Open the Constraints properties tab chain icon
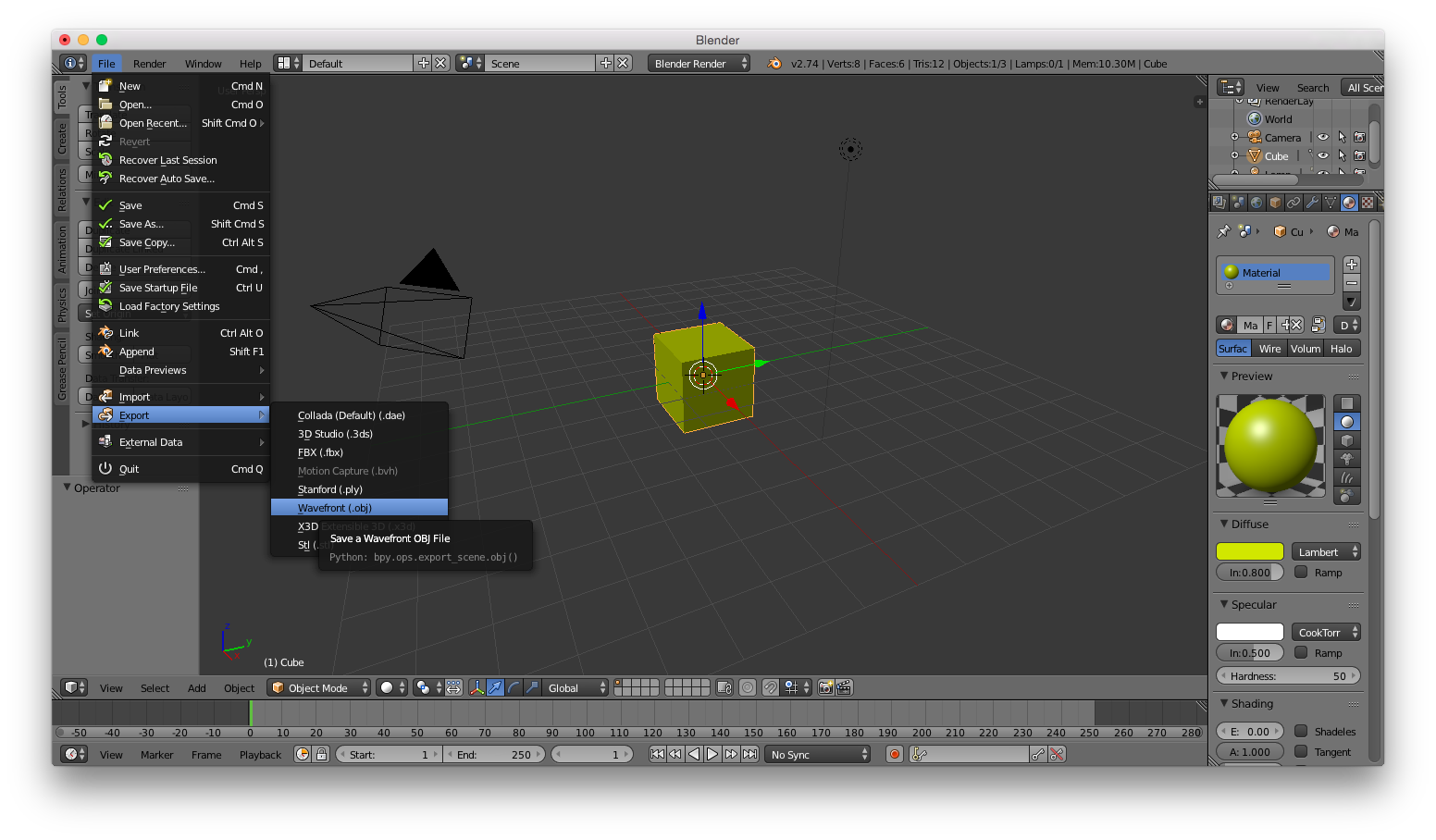This screenshot has width=1436, height=840. 1294,203
